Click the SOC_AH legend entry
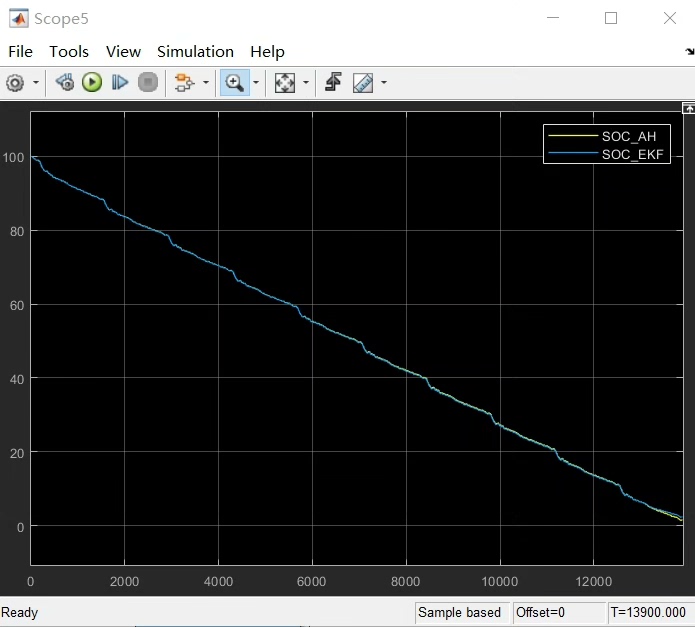695x627 pixels. [629, 136]
